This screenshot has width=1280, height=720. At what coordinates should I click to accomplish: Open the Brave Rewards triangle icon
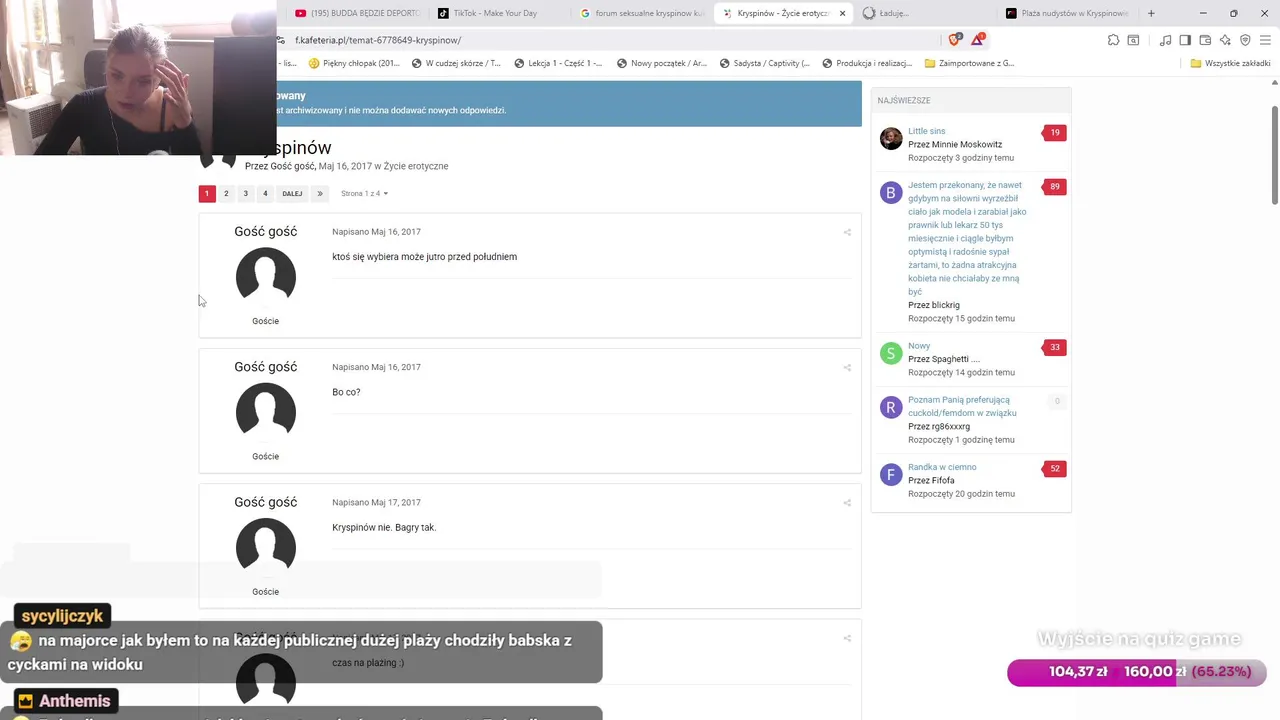point(978,40)
